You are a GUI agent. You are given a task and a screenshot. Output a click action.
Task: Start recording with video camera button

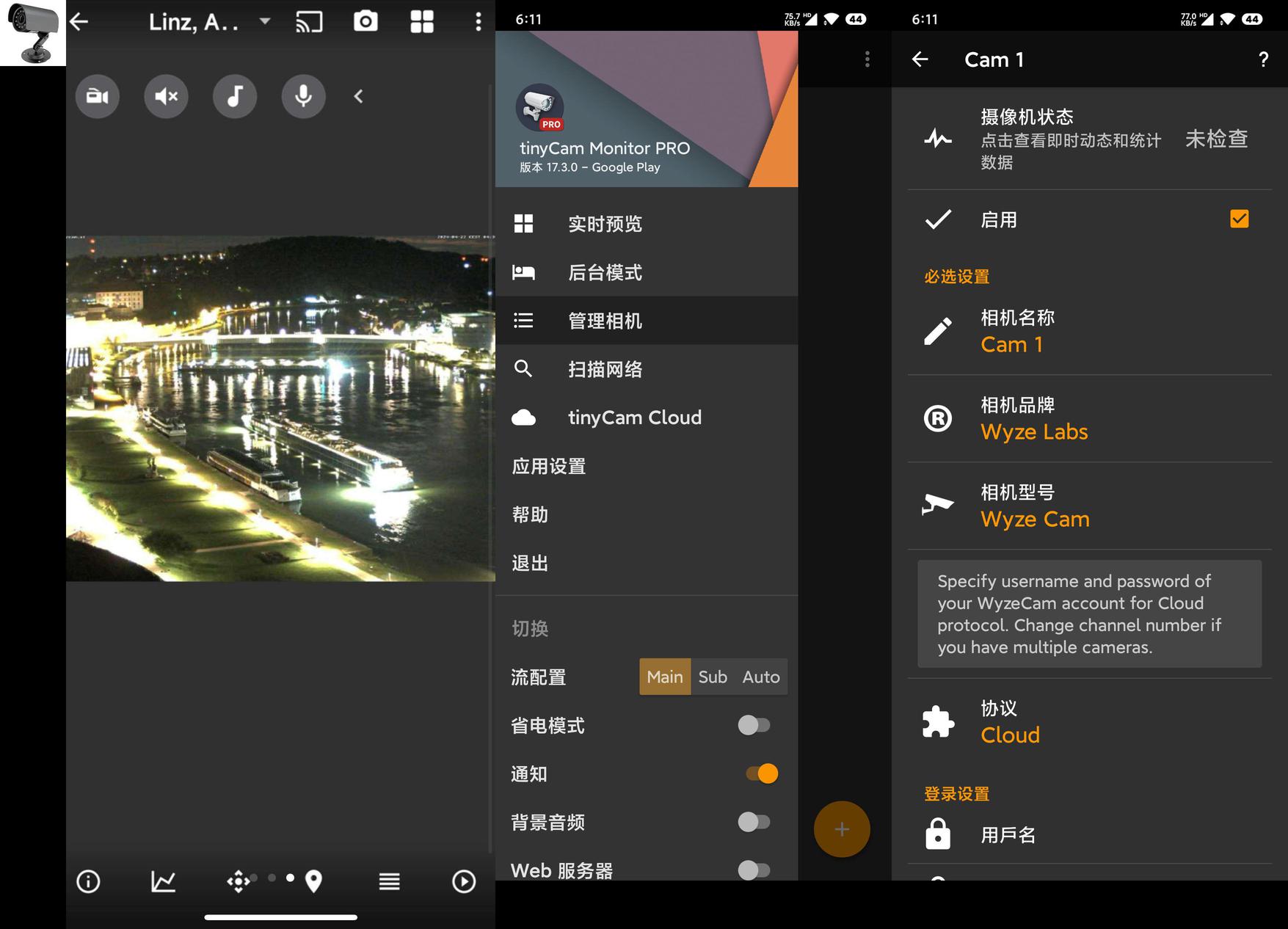click(x=98, y=96)
